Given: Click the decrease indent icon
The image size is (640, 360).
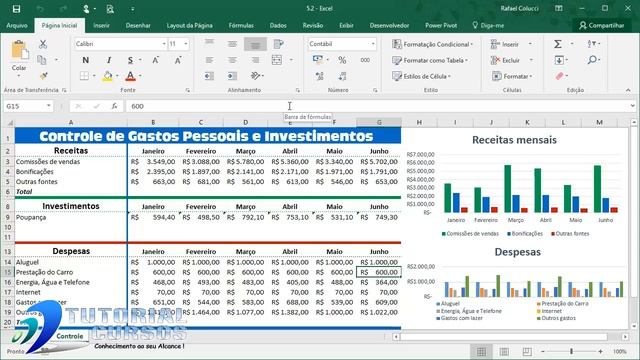Looking at the screenshot, I should pos(209,76).
